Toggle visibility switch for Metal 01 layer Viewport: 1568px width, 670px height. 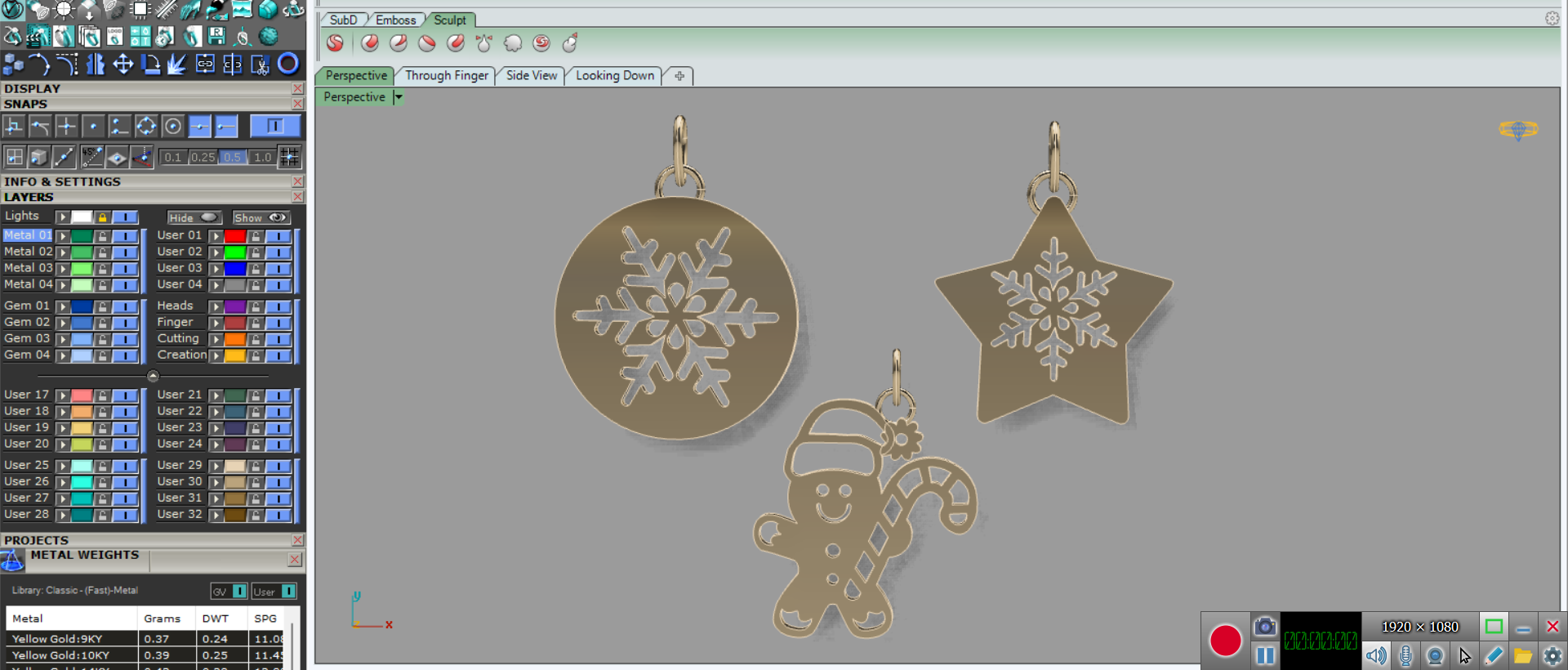[x=125, y=236]
